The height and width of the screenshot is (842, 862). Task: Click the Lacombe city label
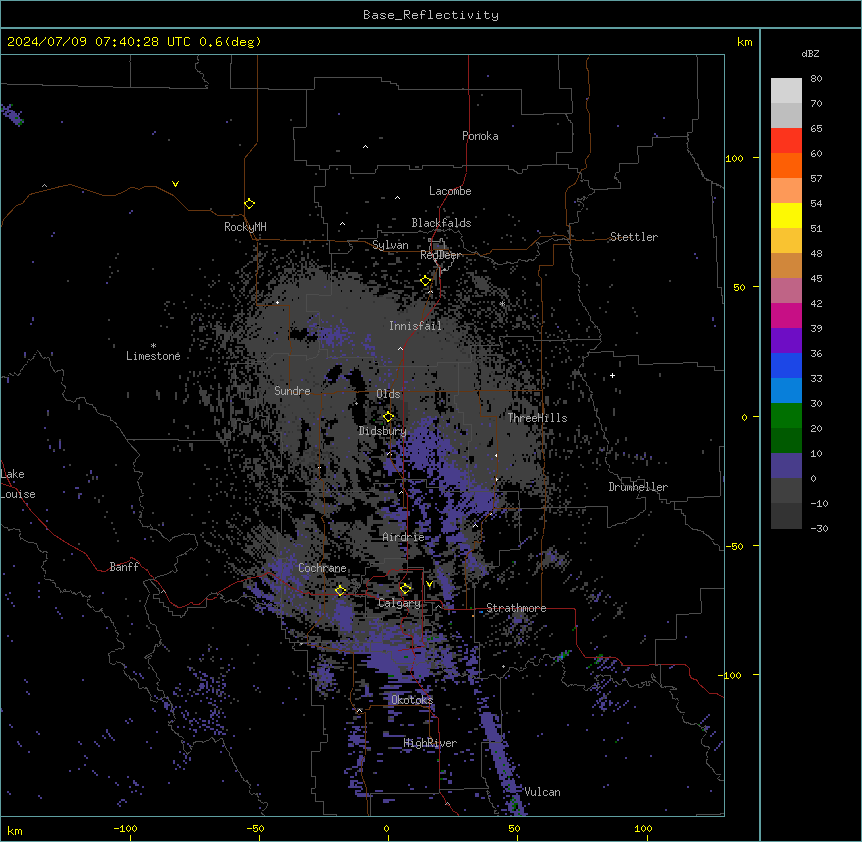coord(450,191)
